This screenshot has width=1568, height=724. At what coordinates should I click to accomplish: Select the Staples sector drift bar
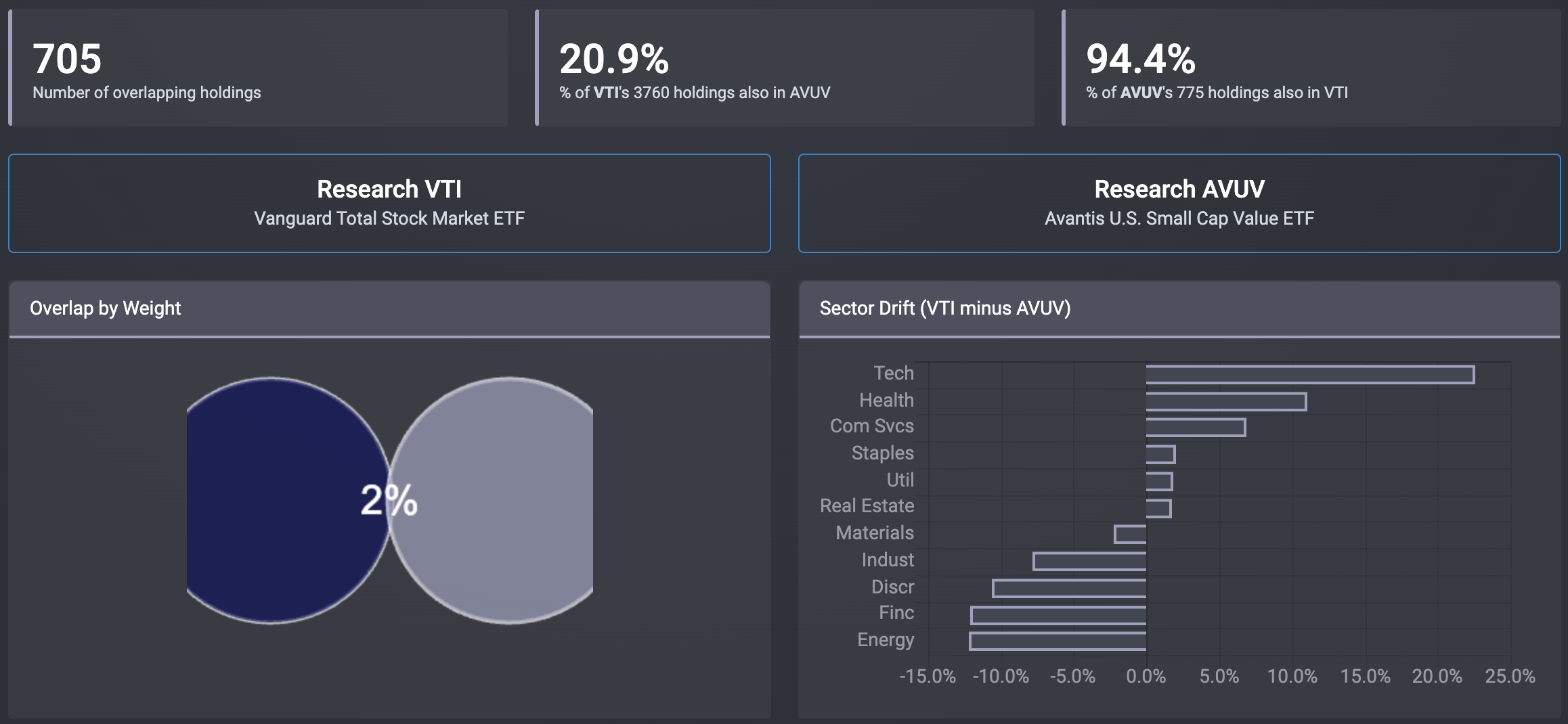tap(1160, 455)
